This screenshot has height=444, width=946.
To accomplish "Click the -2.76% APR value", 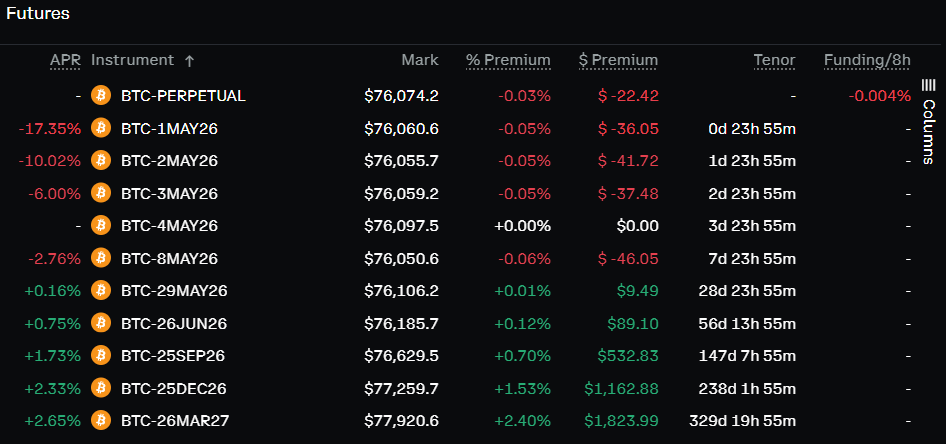I will [x=54, y=259].
